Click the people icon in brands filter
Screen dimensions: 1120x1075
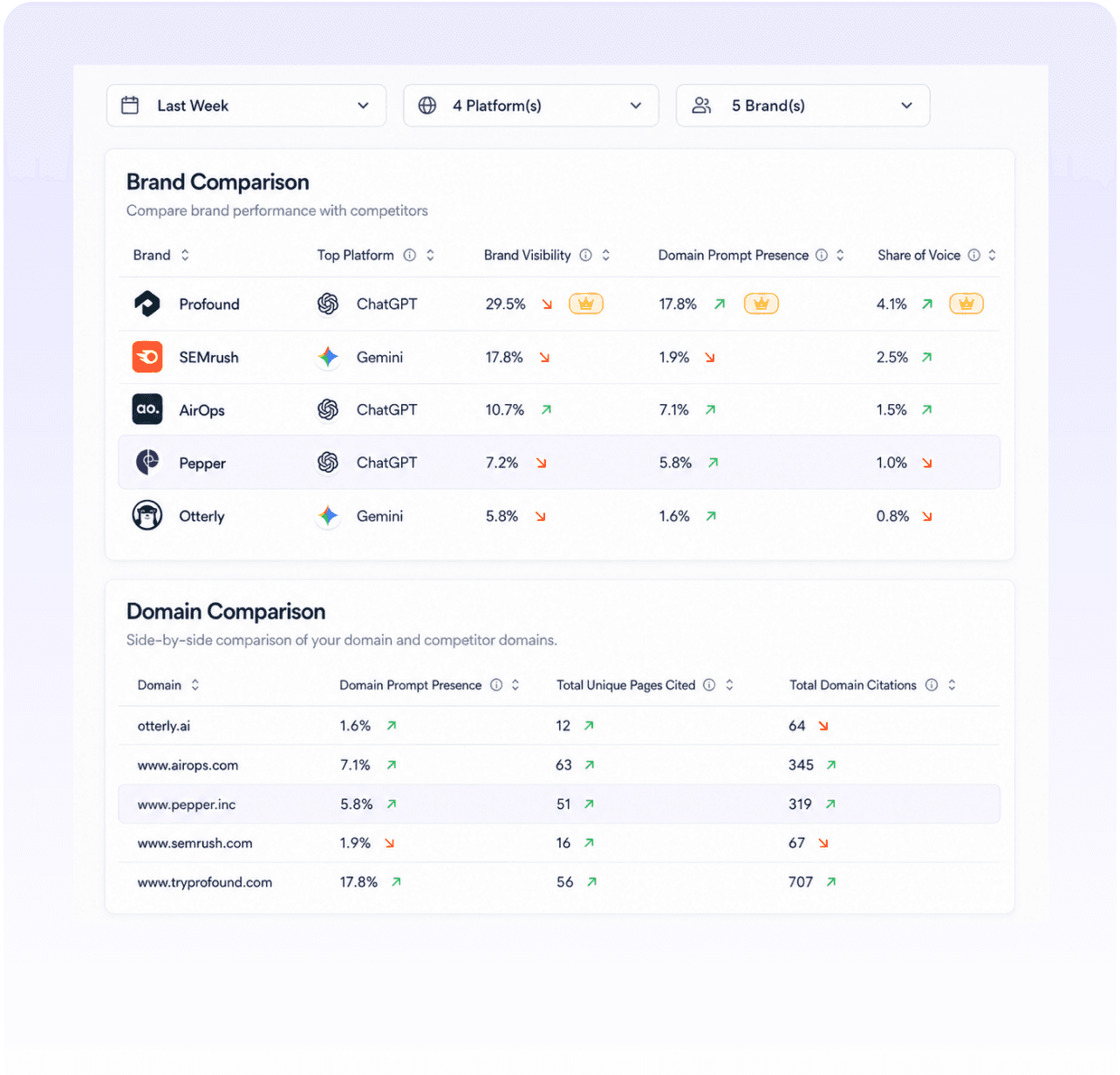pyautogui.click(x=701, y=106)
